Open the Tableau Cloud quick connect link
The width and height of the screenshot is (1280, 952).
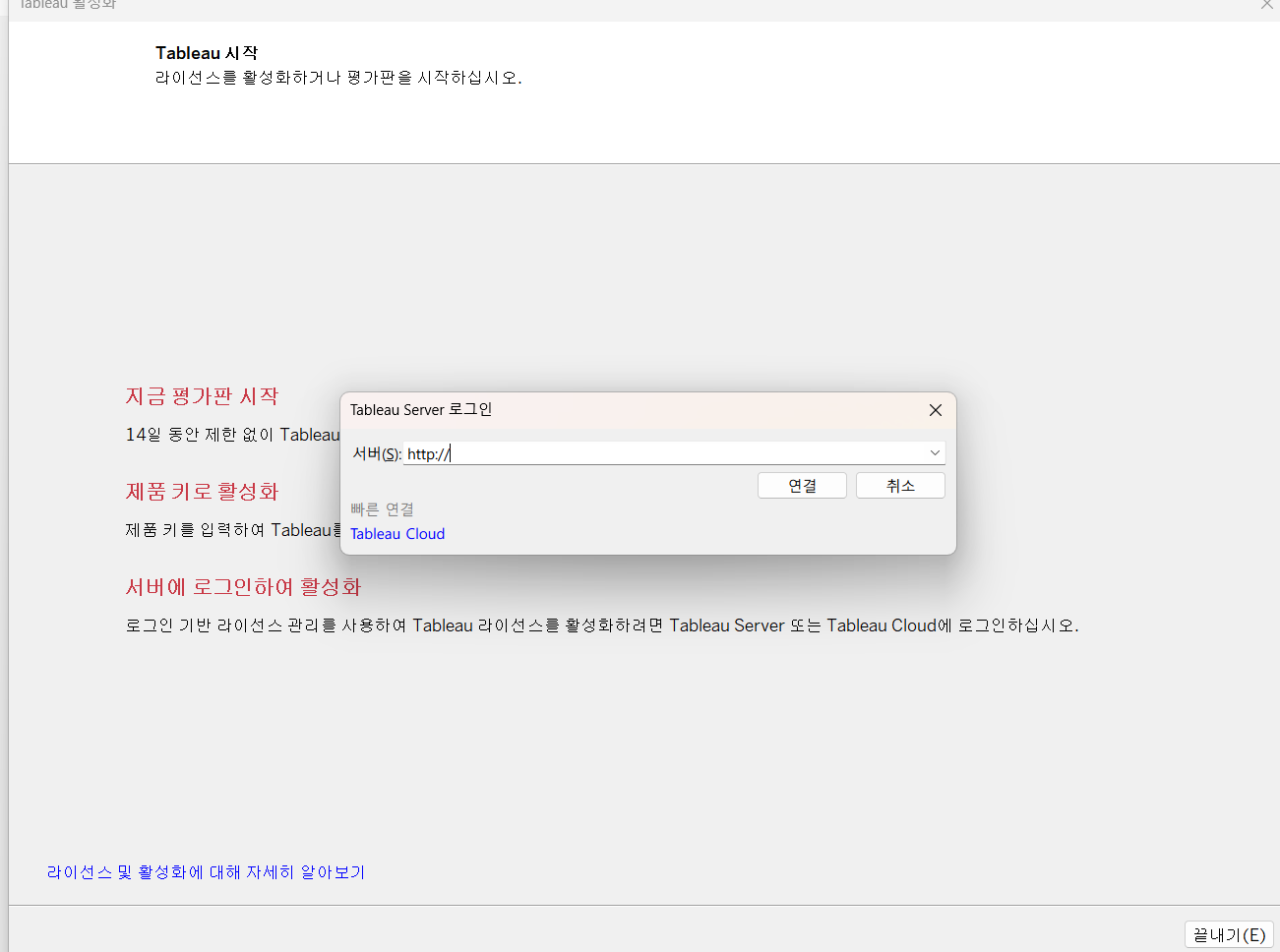(397, 534)
